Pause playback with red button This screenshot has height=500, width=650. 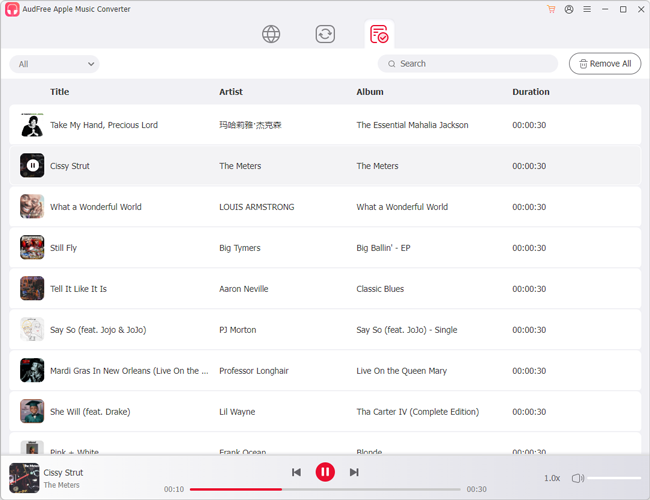pyautogui.click(x=325, y=472)
